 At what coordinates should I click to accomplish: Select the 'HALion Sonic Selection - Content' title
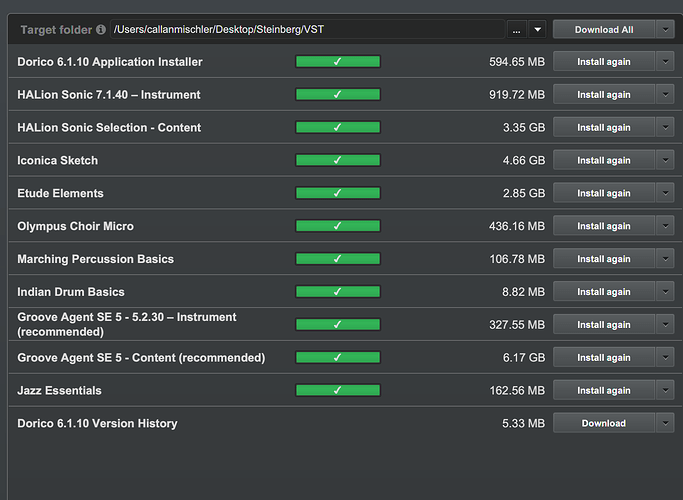coord(109,128)
